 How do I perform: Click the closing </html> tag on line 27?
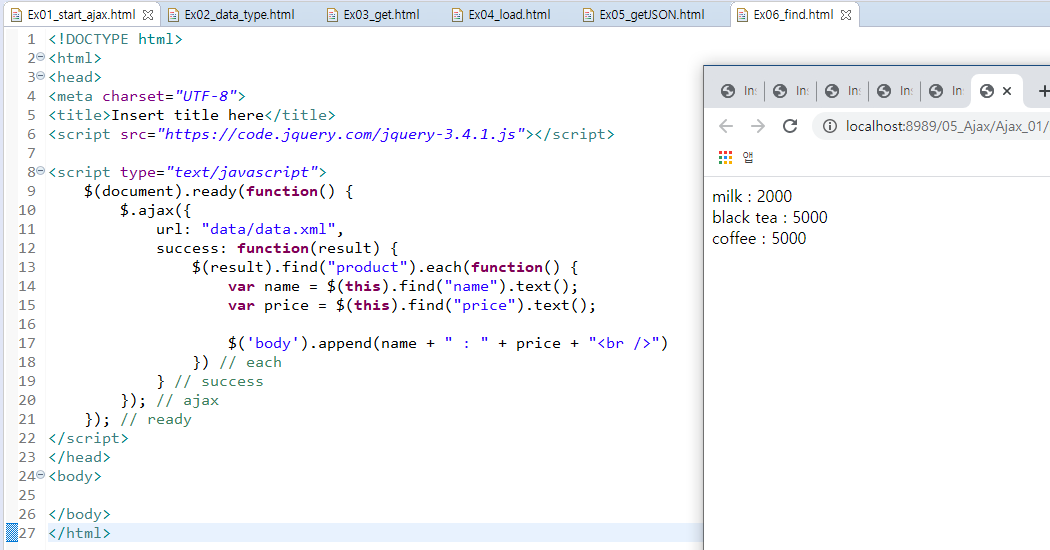[79, 533]
